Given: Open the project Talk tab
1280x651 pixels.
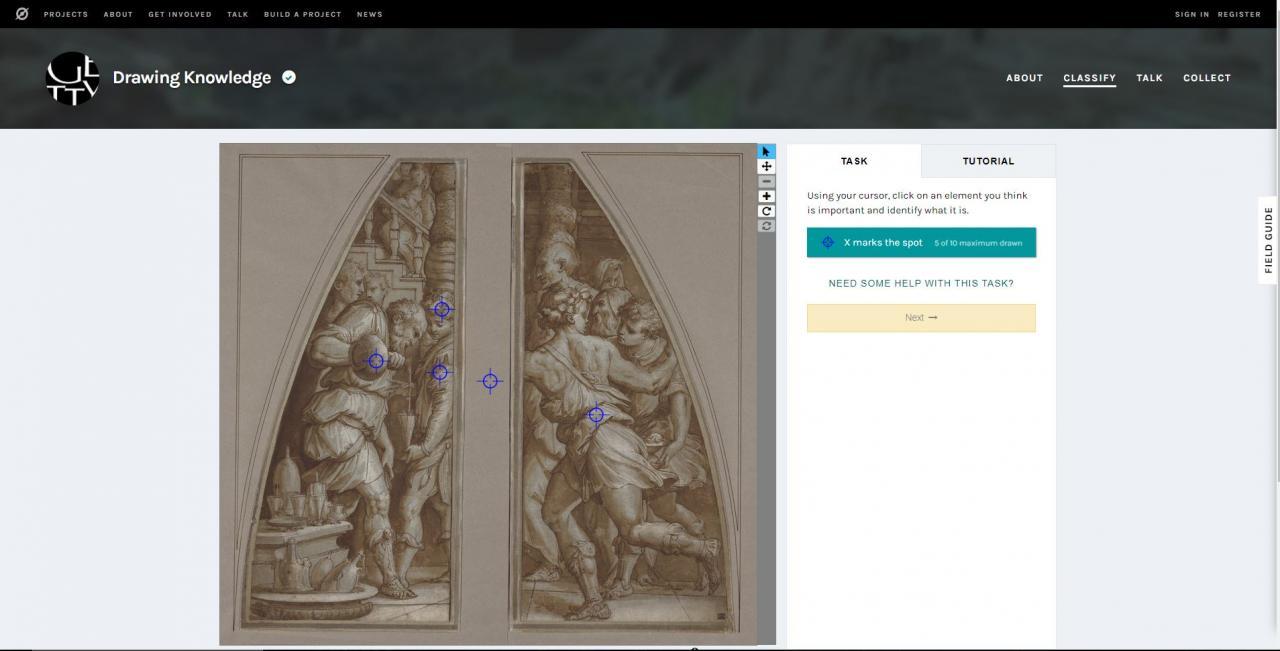Looking at the screenshot, I should pyautogui.click(x=1149, y=78).
